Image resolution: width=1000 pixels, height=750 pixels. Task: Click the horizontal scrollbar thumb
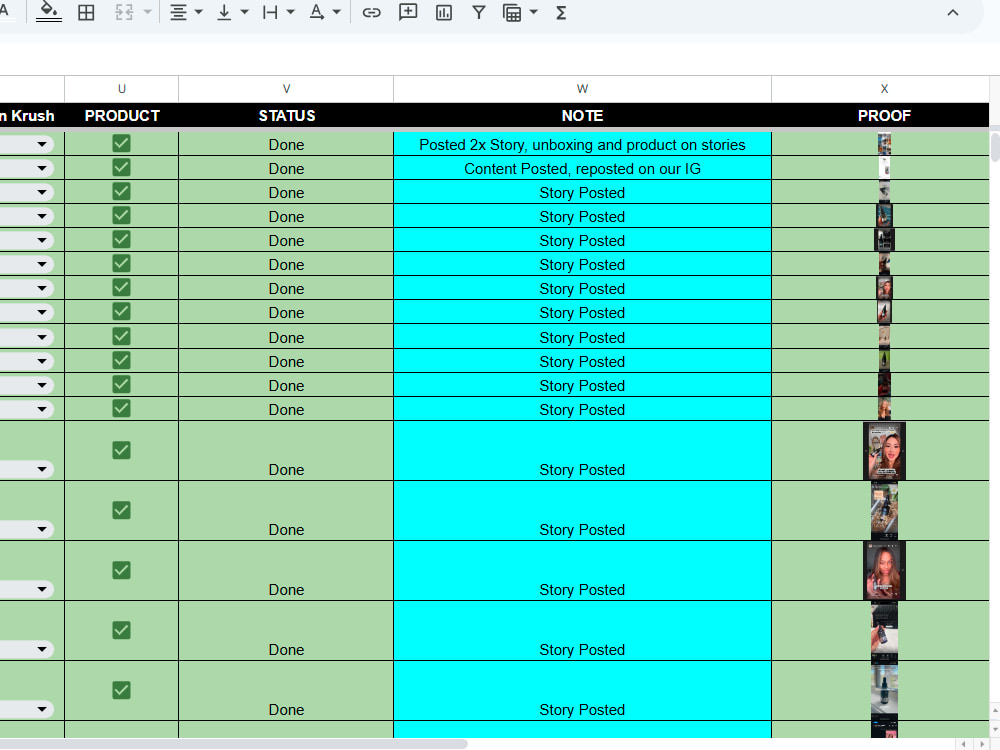coord(233,744)
